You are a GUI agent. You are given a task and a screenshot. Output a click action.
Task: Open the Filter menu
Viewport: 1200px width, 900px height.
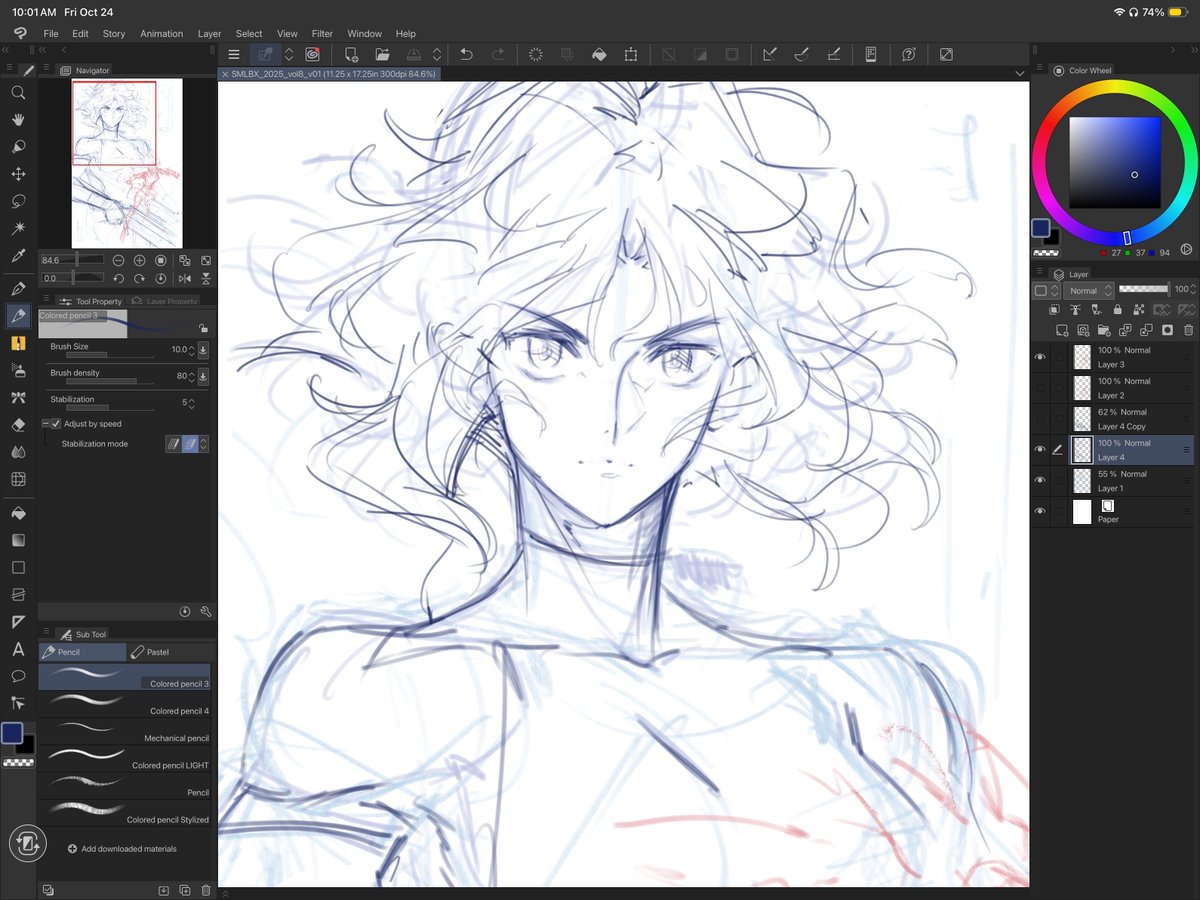click(x=322, y=33)
